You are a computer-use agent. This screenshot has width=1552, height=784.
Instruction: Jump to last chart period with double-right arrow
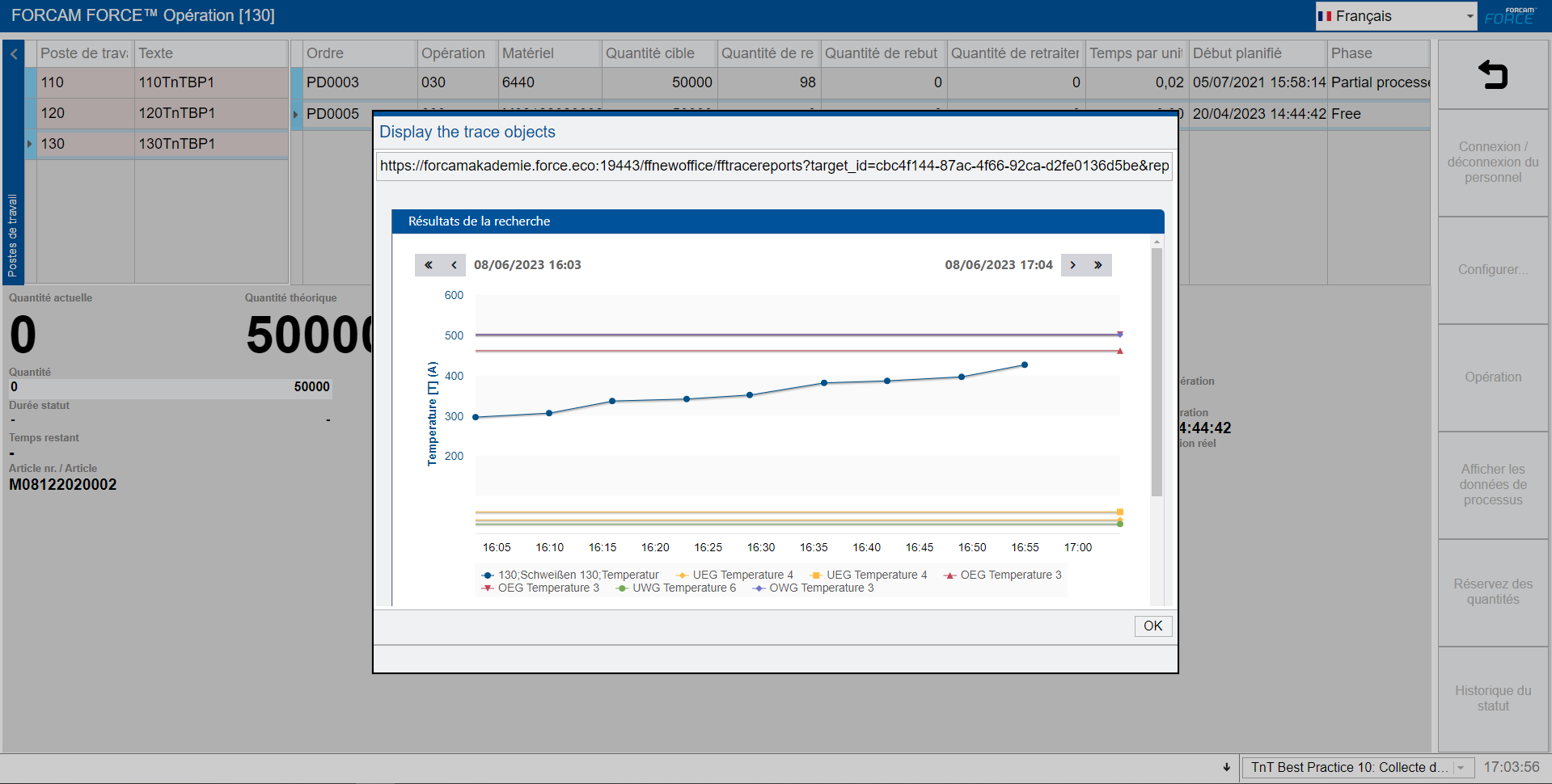pyautogui.click(x=1098, y=265)
